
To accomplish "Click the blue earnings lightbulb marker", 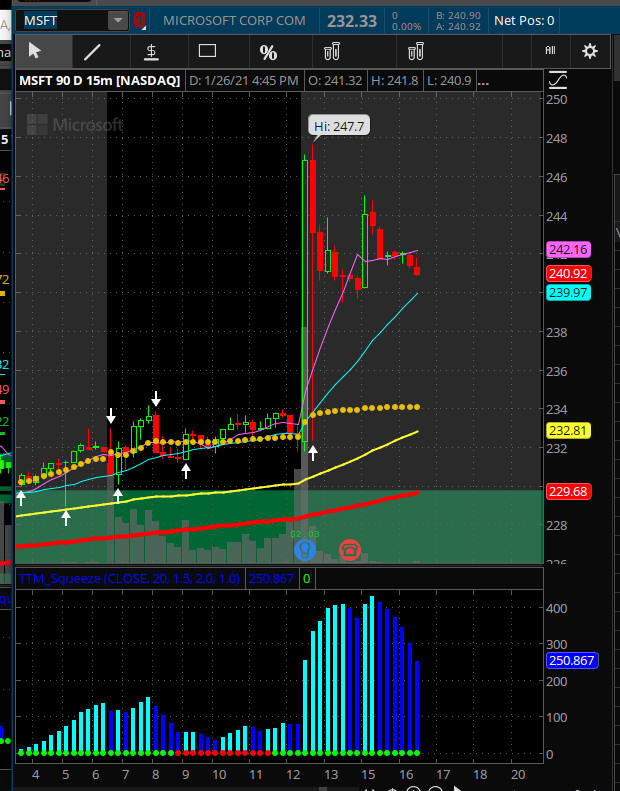I will pyautogui.click(x=307, y=549).
